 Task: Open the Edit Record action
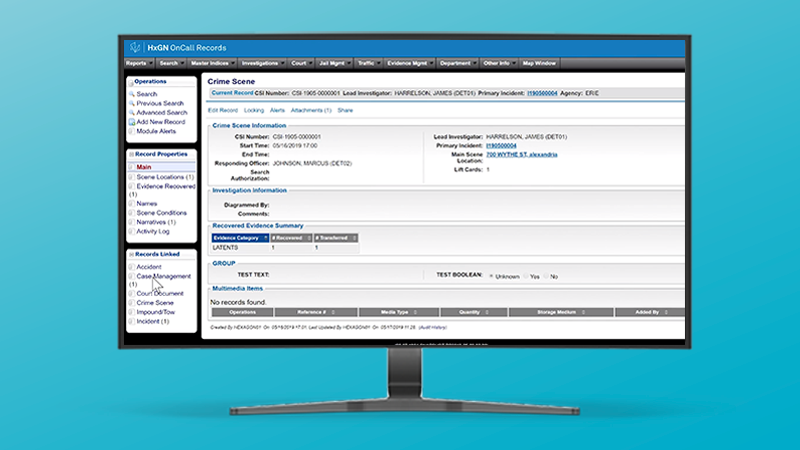222,110
